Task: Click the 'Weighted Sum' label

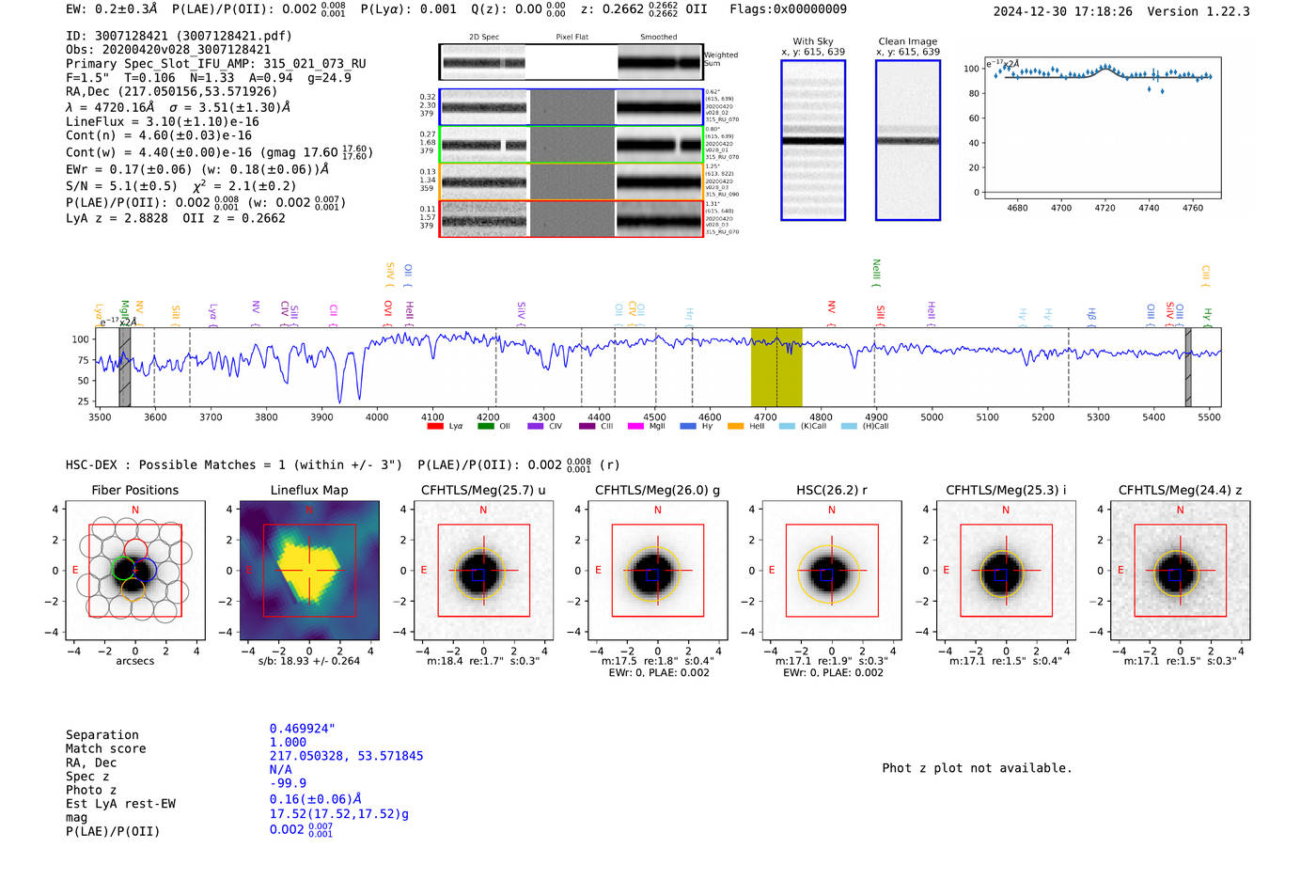Action: pos(721,59)
